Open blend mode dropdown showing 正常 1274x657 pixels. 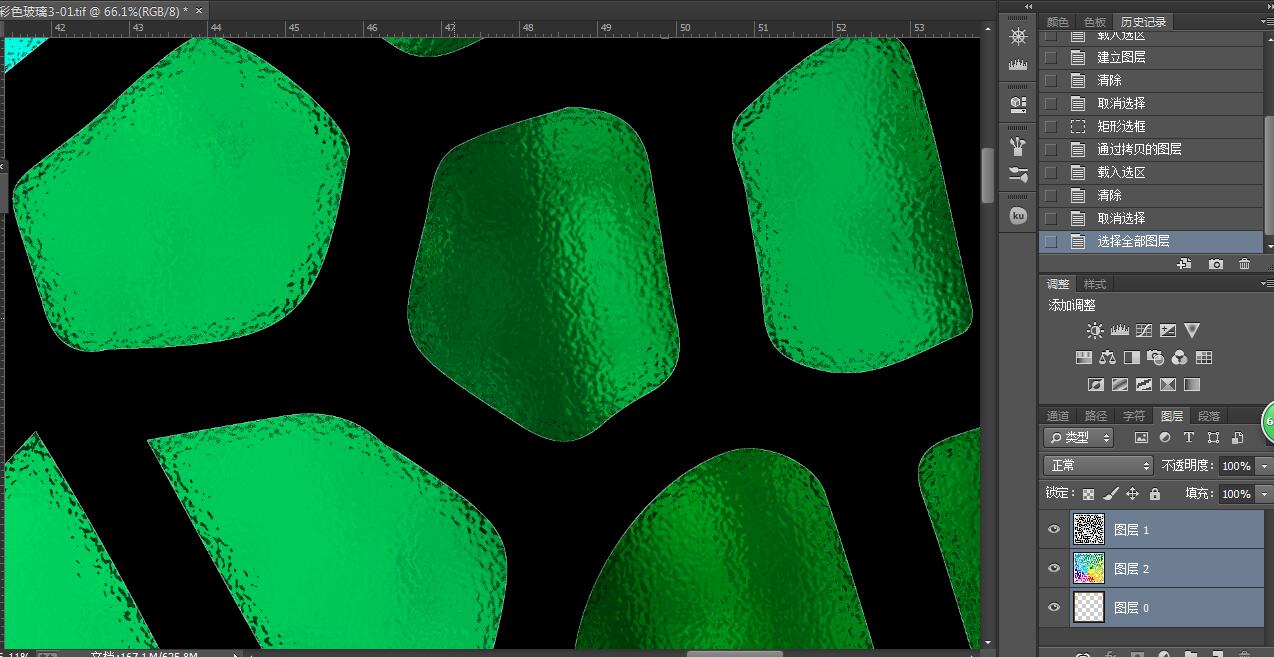point(1098,466)
